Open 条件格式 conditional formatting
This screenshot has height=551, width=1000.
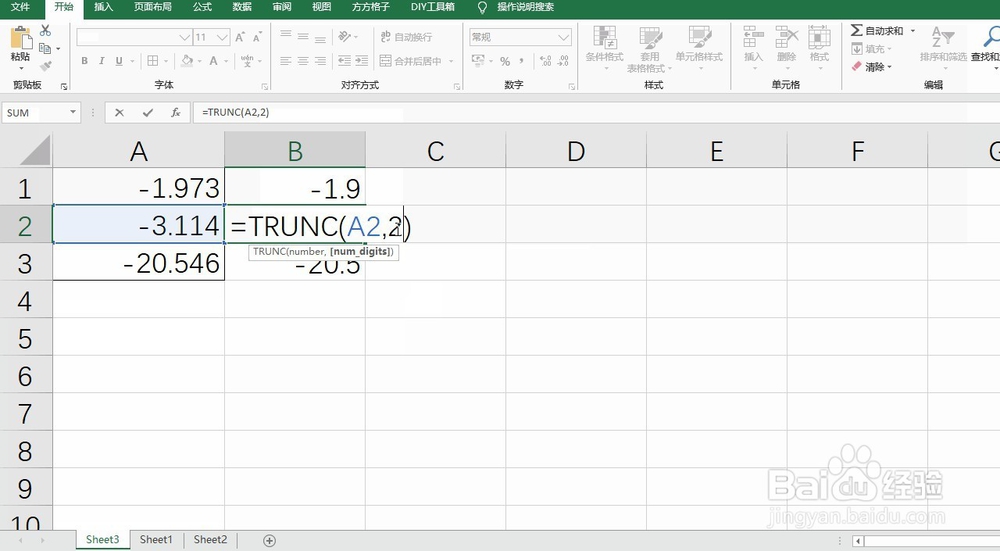(605, 46)
